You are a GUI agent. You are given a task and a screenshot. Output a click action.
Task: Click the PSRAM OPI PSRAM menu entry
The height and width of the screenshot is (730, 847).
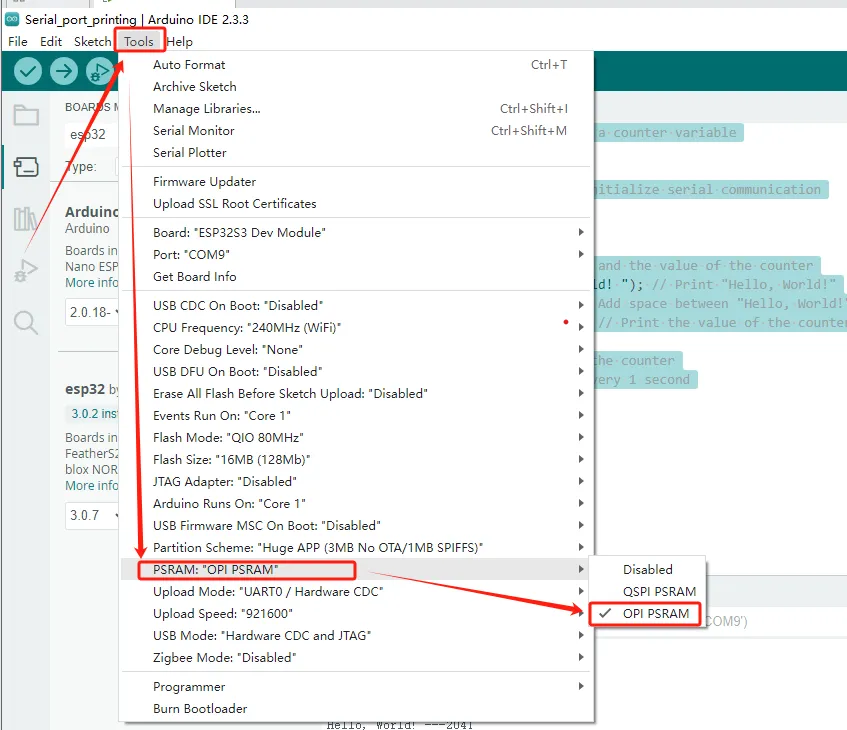357,570
